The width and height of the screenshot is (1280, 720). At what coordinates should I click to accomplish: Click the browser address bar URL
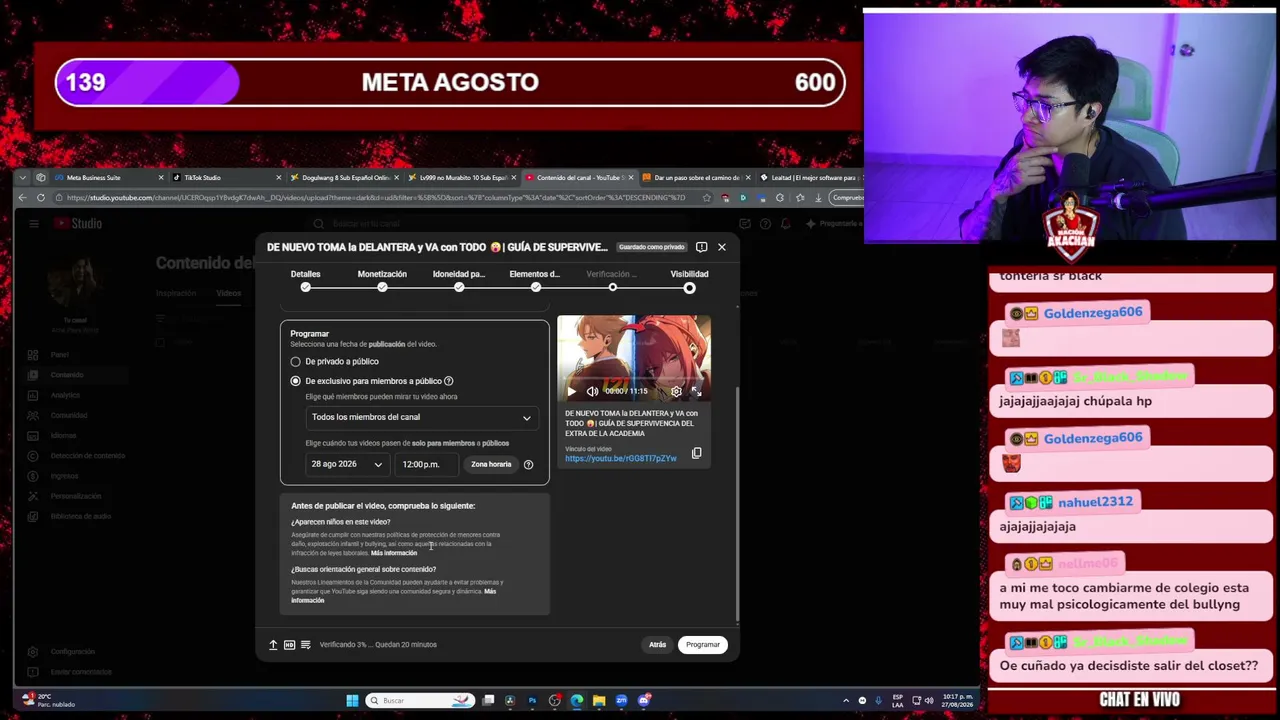coord(376,198)
